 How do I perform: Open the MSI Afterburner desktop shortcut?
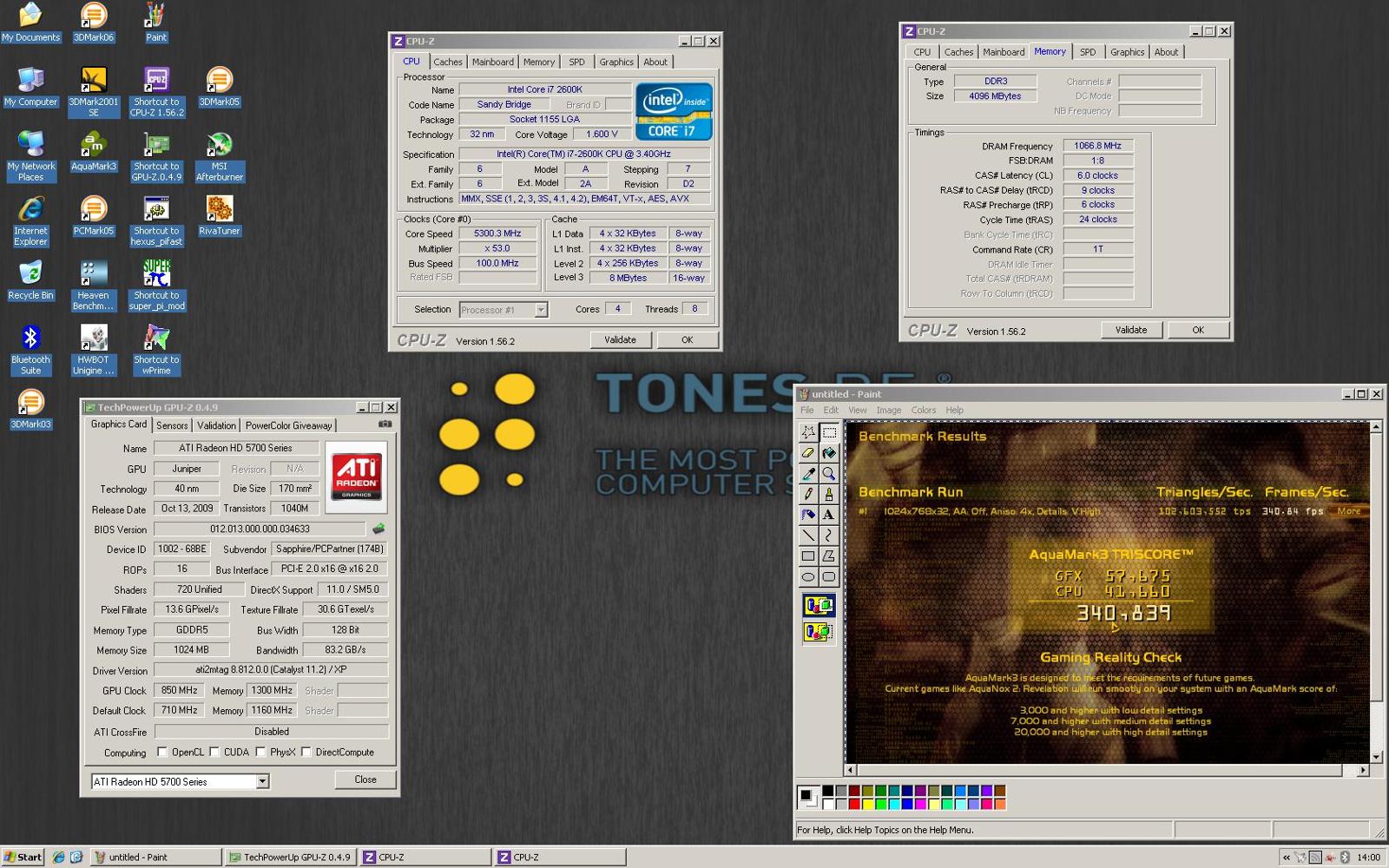click(219, 157)
